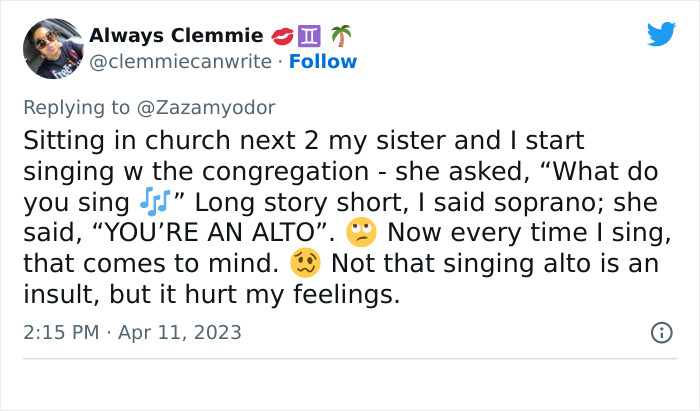The height and width of the screenshot is (411, 700).
Task: Click the eye-roll face emoji
Action: click(x=358, y=234)
